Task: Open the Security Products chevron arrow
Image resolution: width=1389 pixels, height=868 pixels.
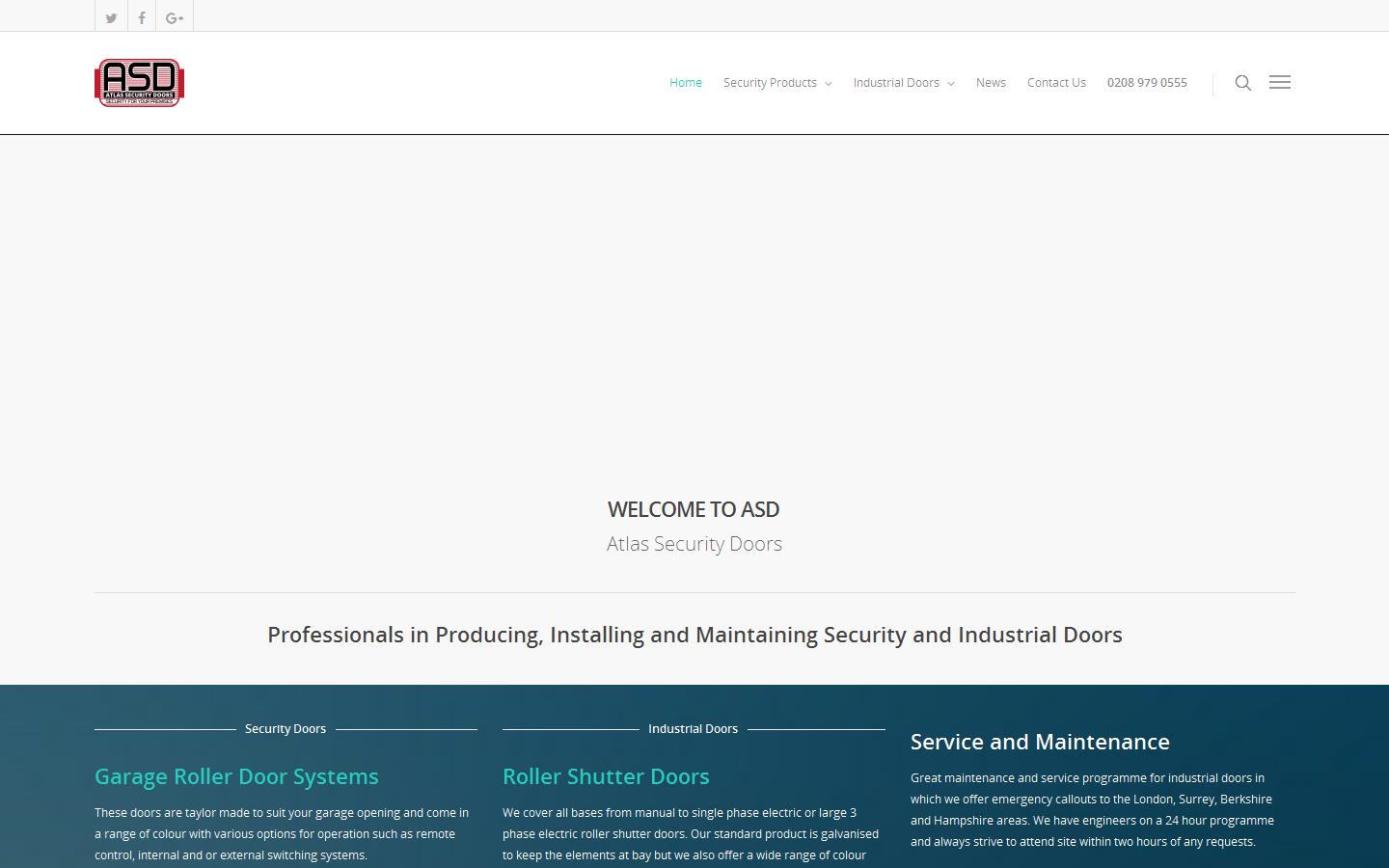Action: pos(830,84)
